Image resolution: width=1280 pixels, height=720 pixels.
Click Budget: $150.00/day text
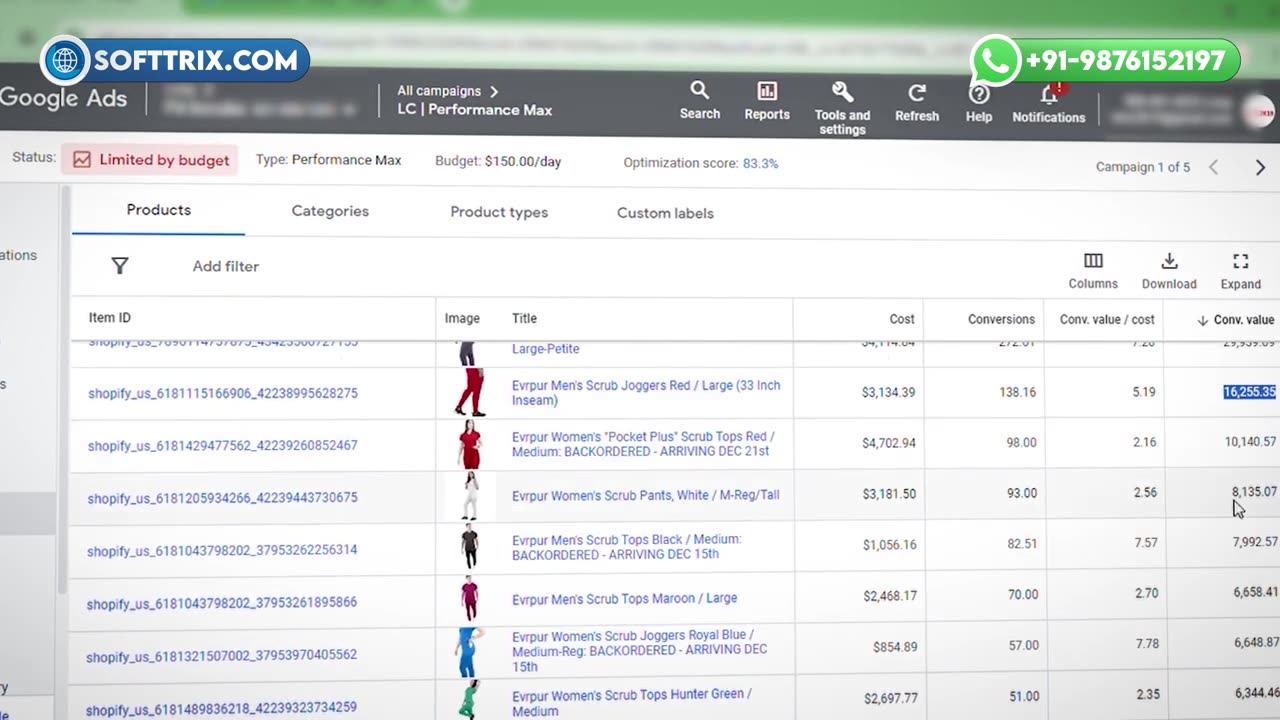pos(498,161)
